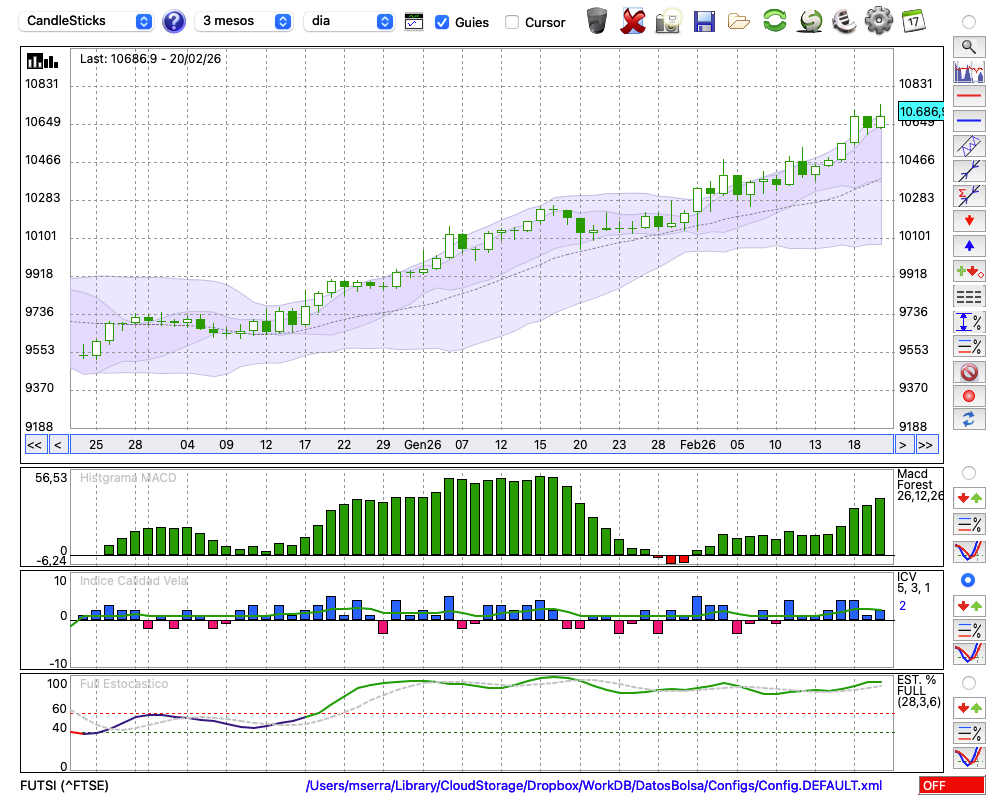Open the folder icon in top toolbar
The height and width of the screenshot is (800, 1000).
pyautogui.click(x=739, y=21)
